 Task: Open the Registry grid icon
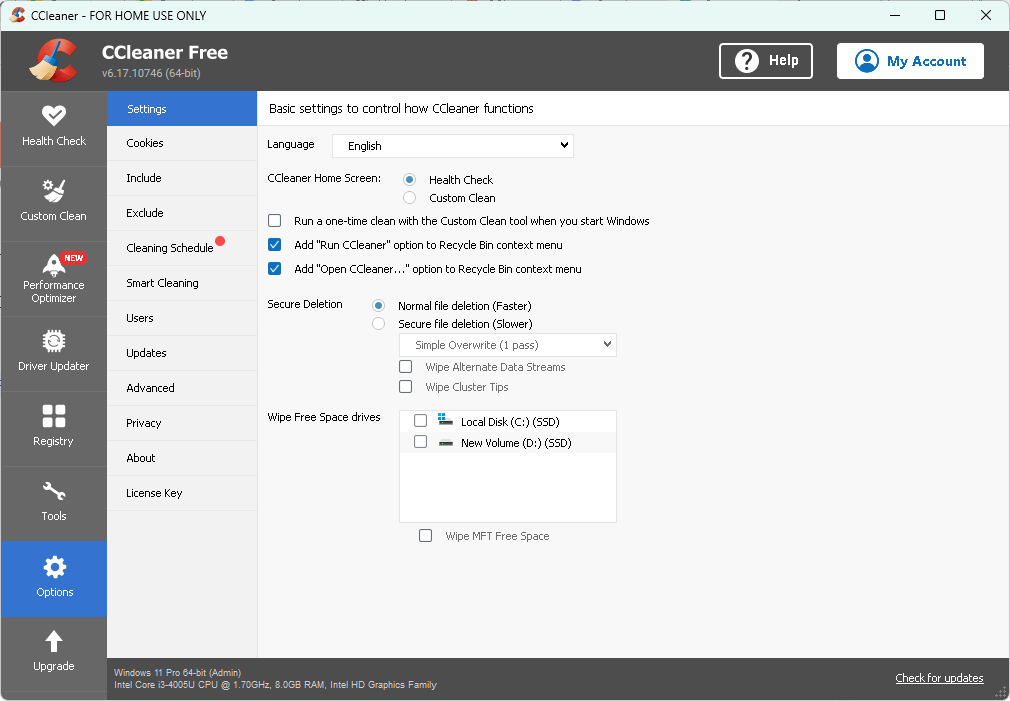click(x=54, y=416)
